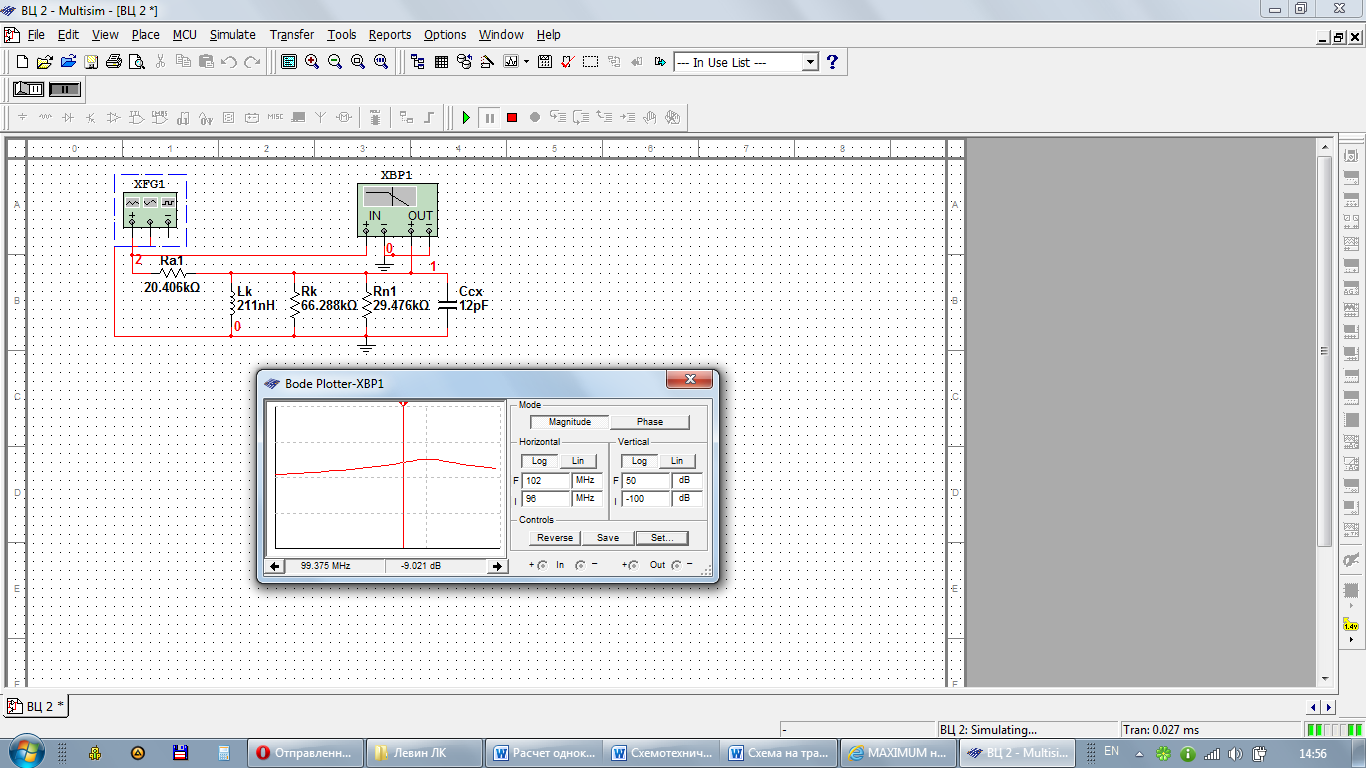Expand the grapher analysis list arrow
Image resolution: width=1366 pixels, height=768 pixels.
click(526, 62)
